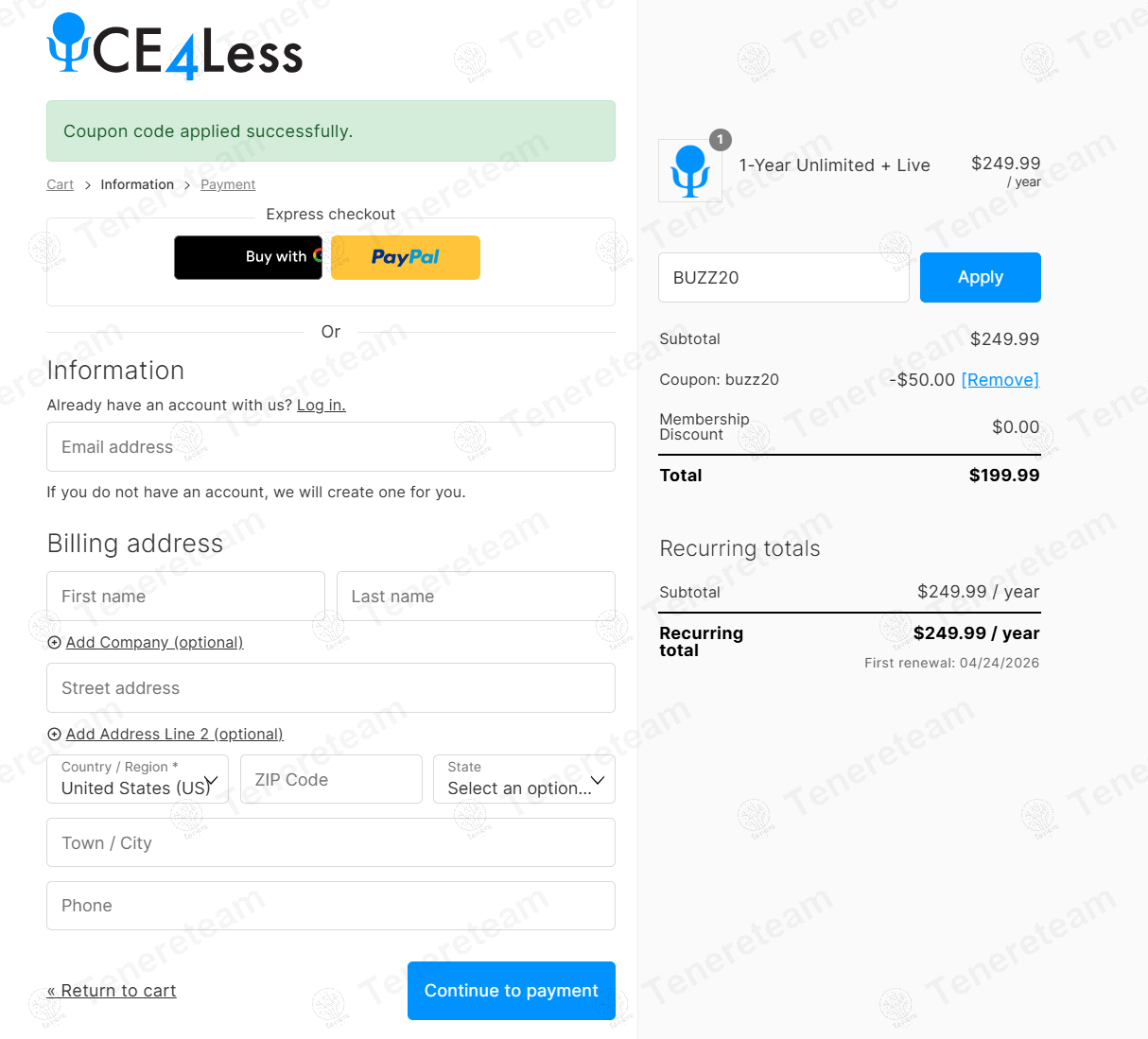The image size is (1148, 1039).
Task: Click the coupon code input field
Action: tap(783, 277)
